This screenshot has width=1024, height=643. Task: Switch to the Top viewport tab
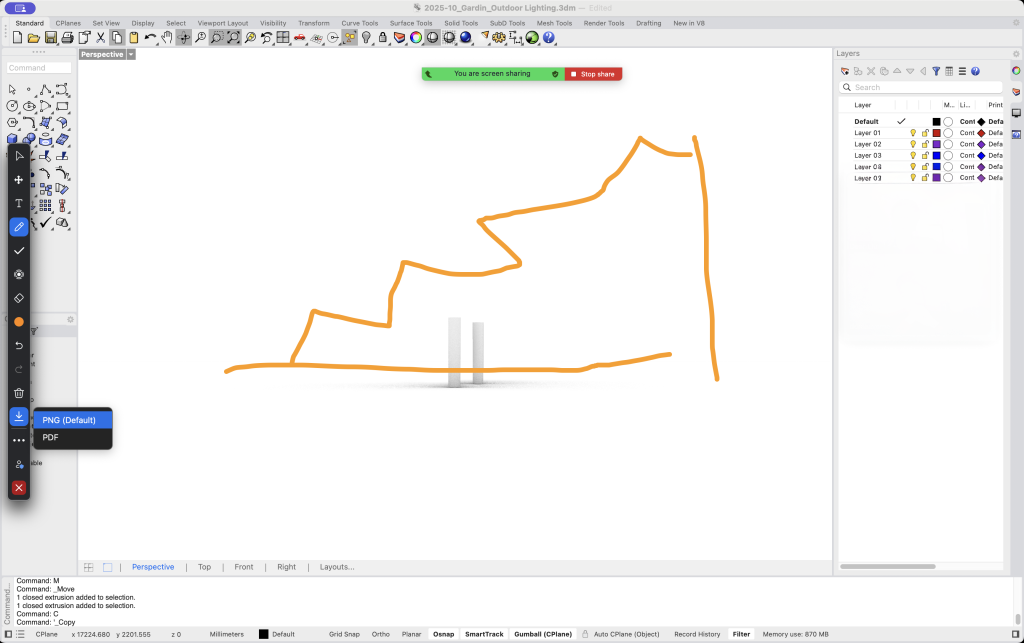coord(204,567)
